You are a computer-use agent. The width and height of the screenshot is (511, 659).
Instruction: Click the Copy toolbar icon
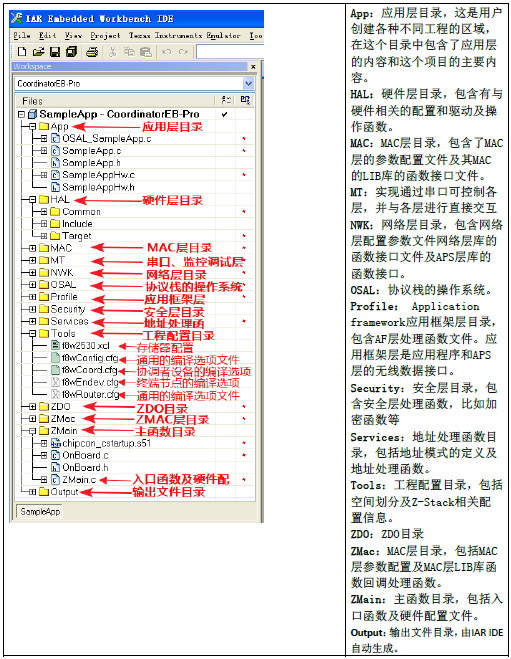[x=129, y=52]
